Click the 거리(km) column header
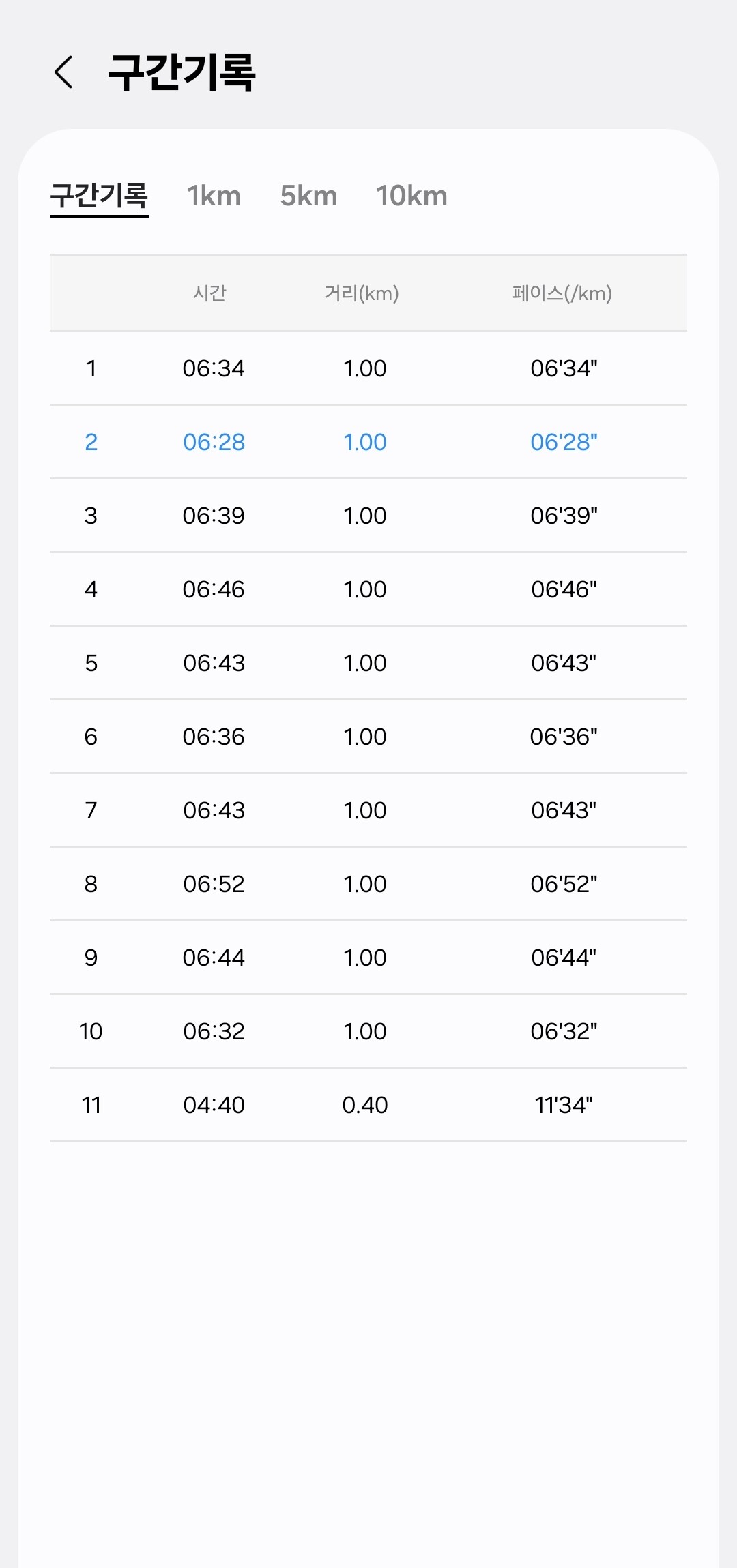Viewport: 737px width, 1568px height. 362,293
